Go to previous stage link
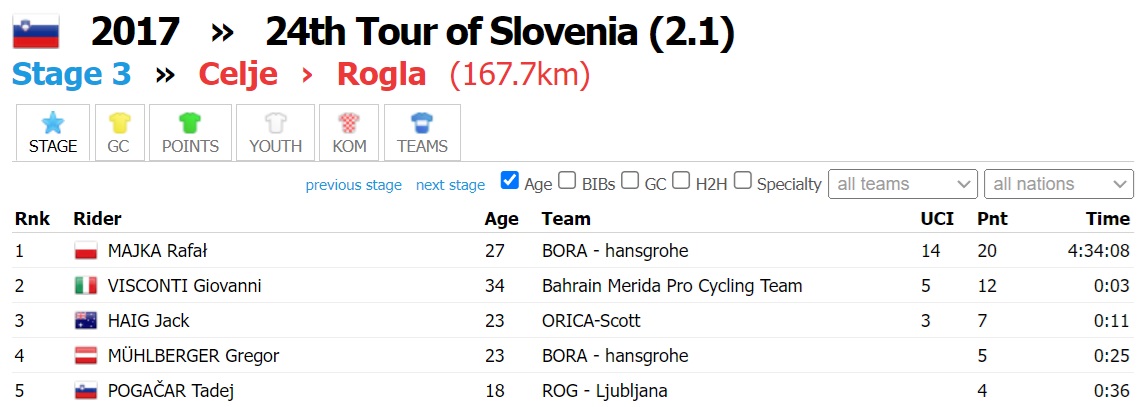The image size is (1143, 407). [x=354, y=185]
